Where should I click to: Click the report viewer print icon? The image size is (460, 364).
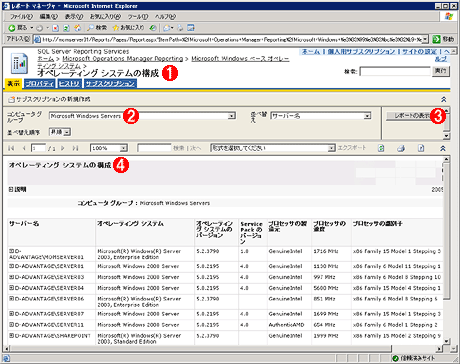[x=401, y=148]
